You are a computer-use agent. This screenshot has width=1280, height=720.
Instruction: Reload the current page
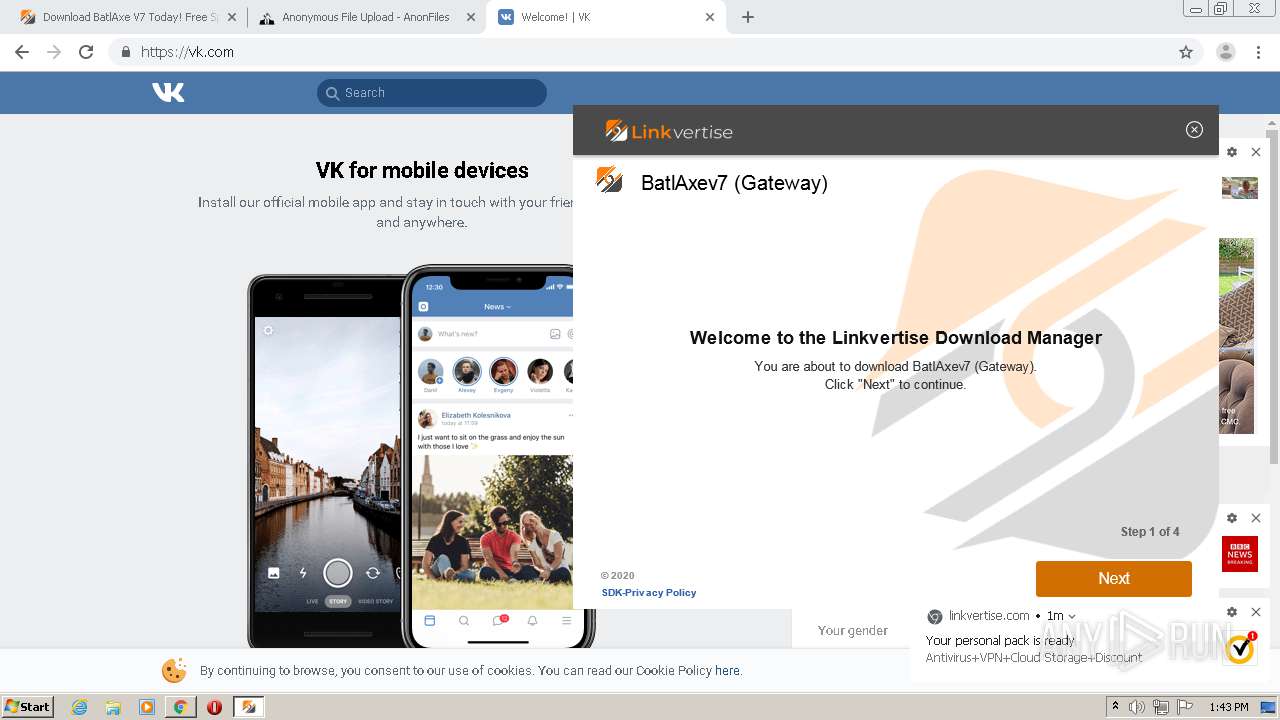86,52
